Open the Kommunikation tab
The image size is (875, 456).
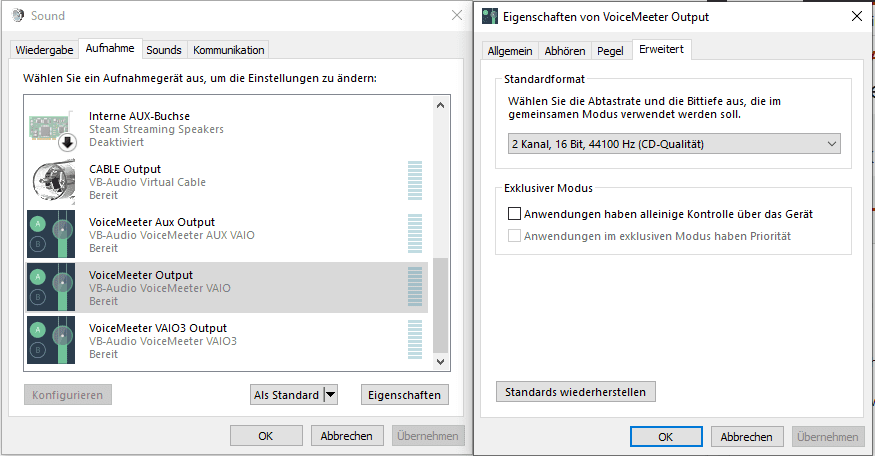click(229, 50)
